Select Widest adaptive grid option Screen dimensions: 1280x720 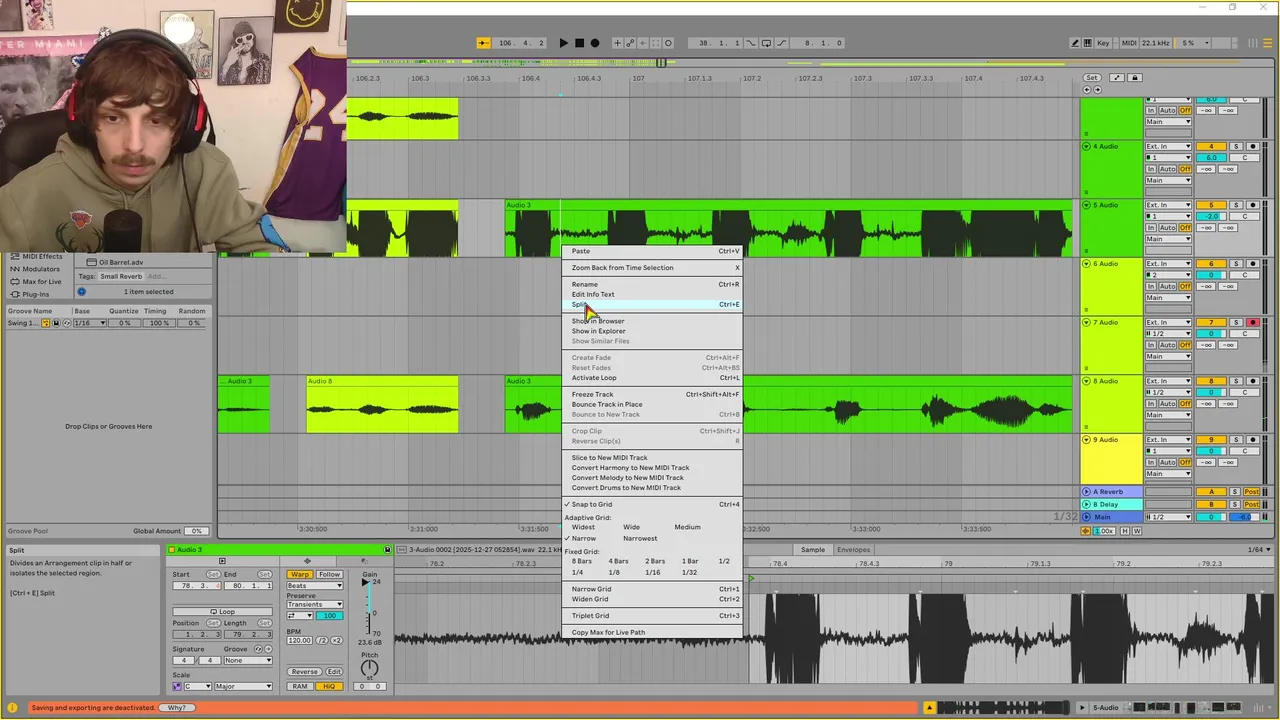coord(583,527)
